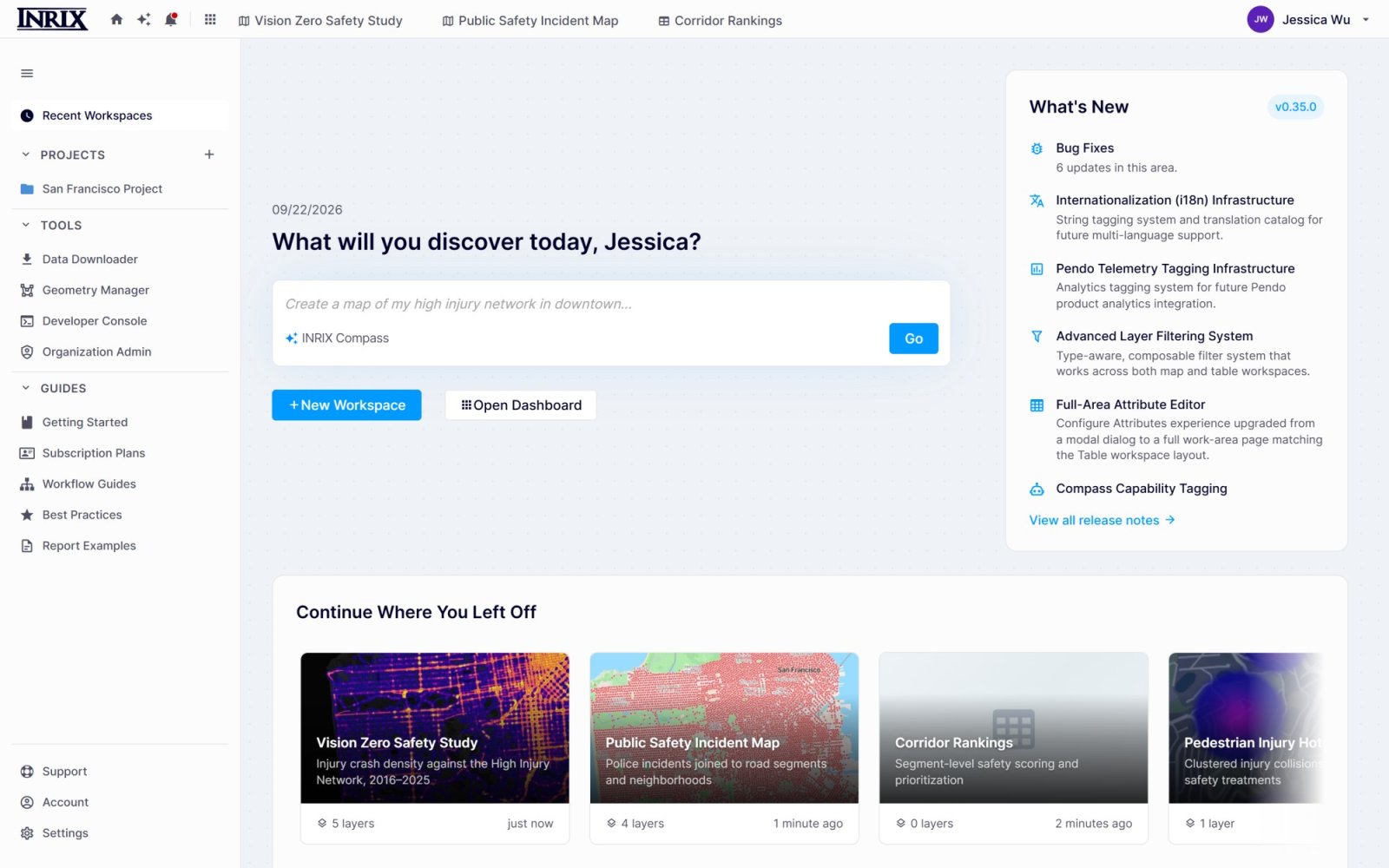The width and height of the screenshot is (1389, 868).
Task: Collapse sidebar with hamburger menu icon
Action: click(27, 74)
